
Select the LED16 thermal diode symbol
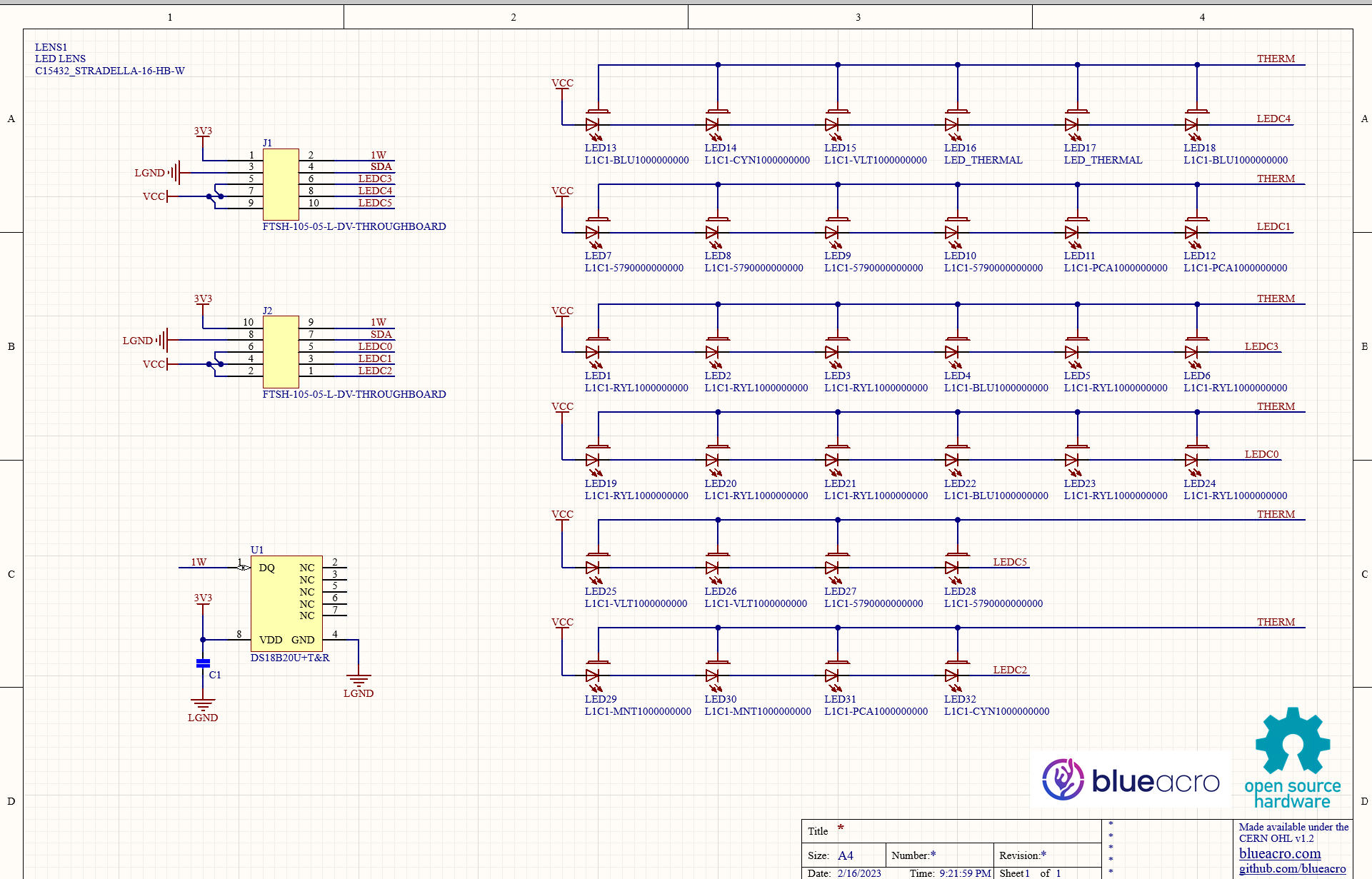(x=954, y=125)
